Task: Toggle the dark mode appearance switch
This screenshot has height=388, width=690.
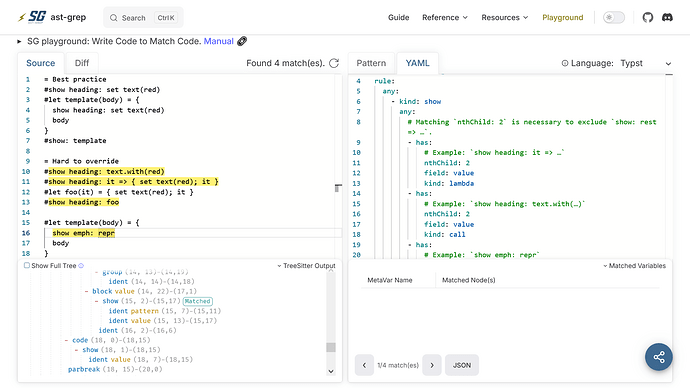Action: tap(613, 18)
